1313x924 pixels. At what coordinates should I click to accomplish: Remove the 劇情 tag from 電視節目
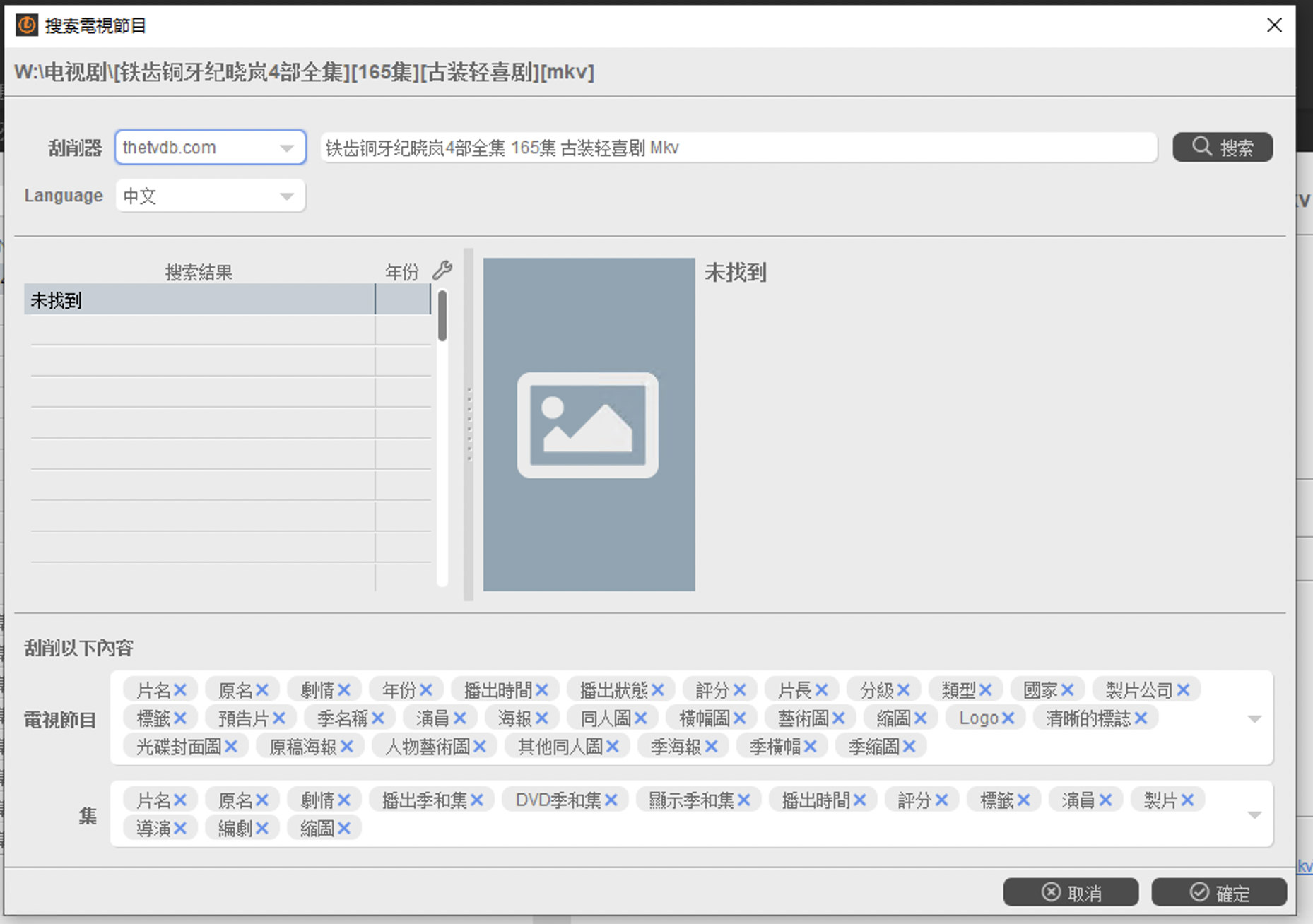pyautogui.click(x=344, y=689)
